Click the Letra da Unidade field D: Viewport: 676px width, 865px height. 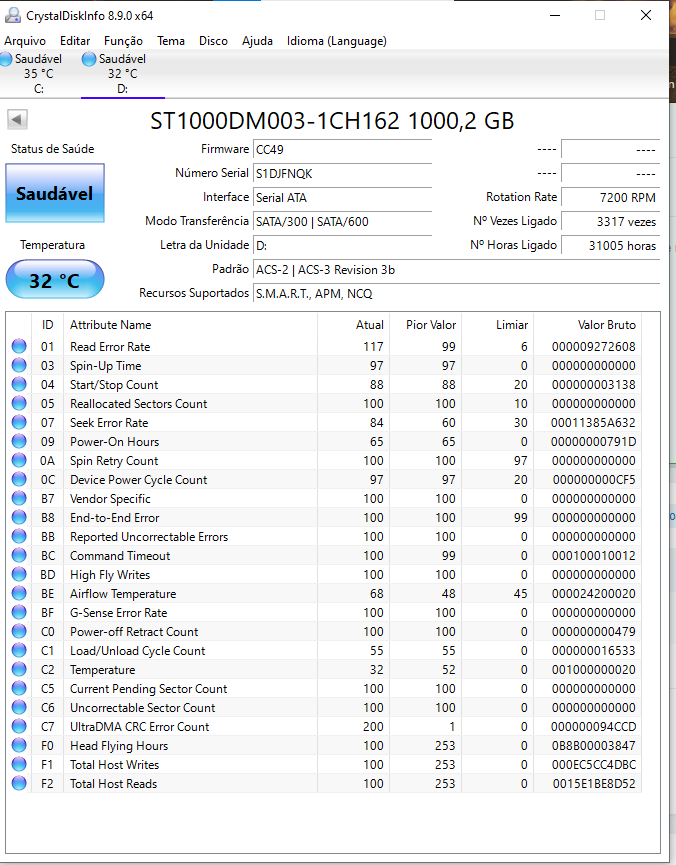[342, 245]
